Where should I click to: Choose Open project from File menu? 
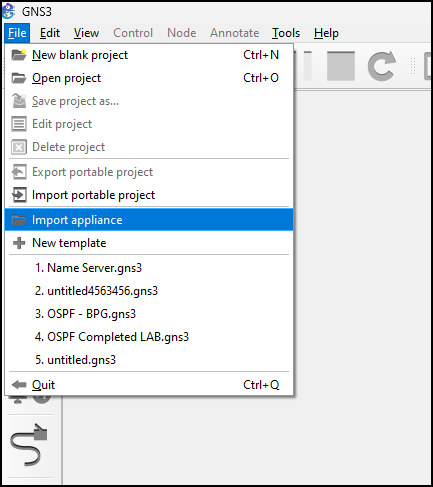tap(149, 78)
